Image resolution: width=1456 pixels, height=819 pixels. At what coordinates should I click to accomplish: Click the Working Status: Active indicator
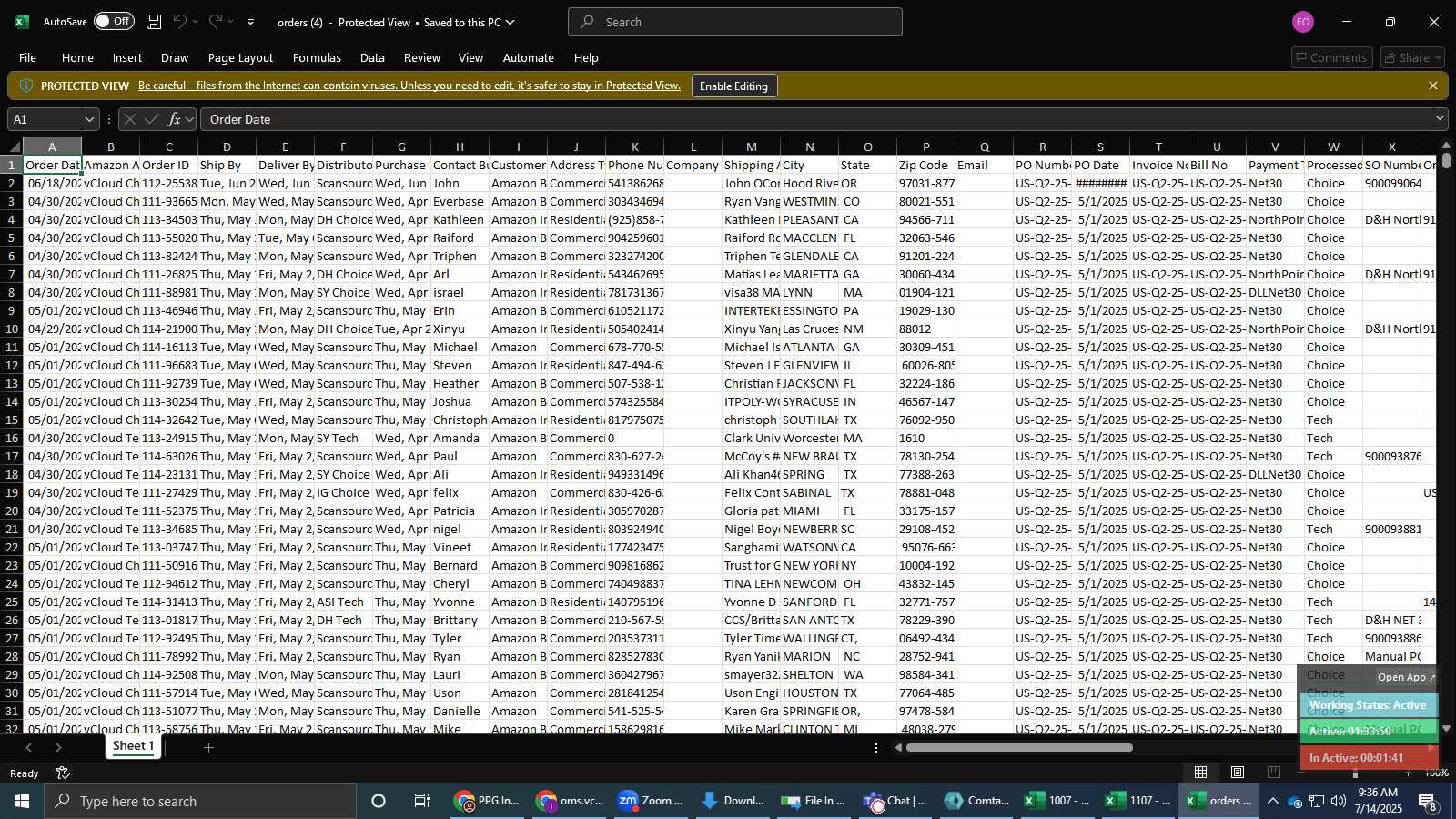click(1368, 705)
